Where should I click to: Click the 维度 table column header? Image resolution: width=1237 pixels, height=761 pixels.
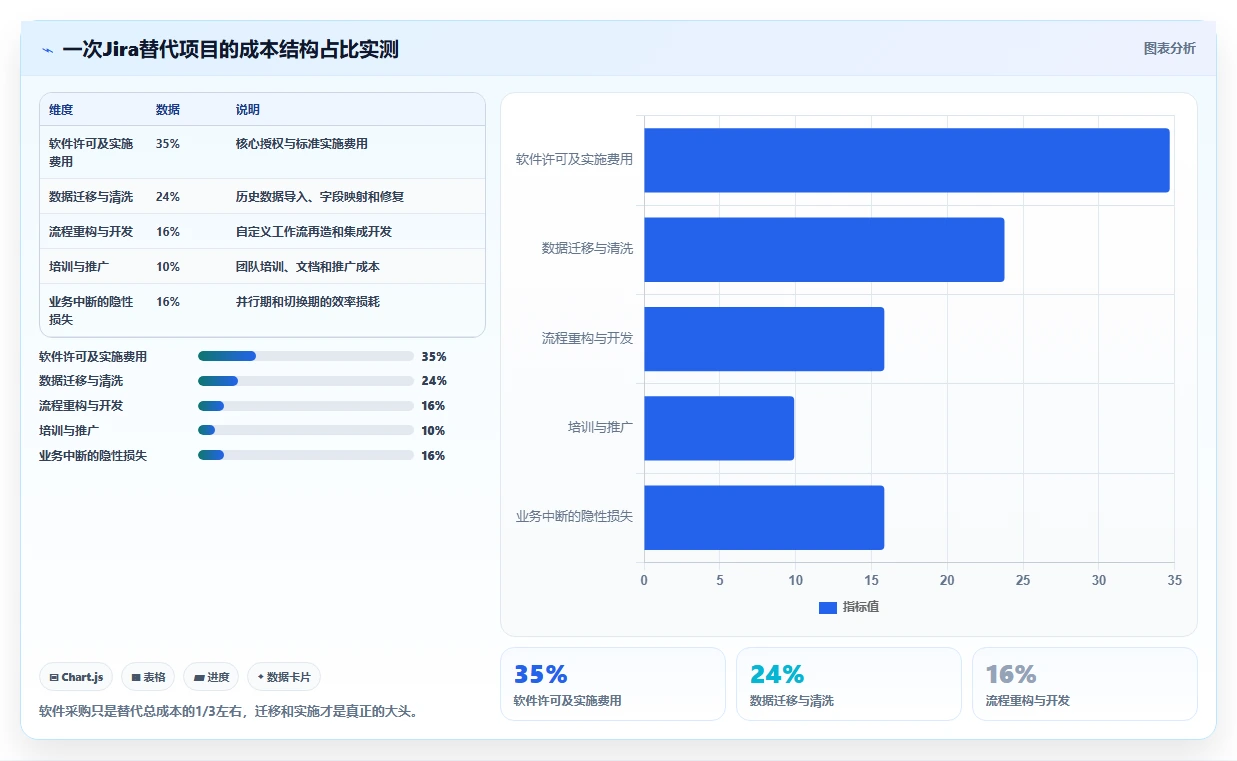(x=61, y=110)
